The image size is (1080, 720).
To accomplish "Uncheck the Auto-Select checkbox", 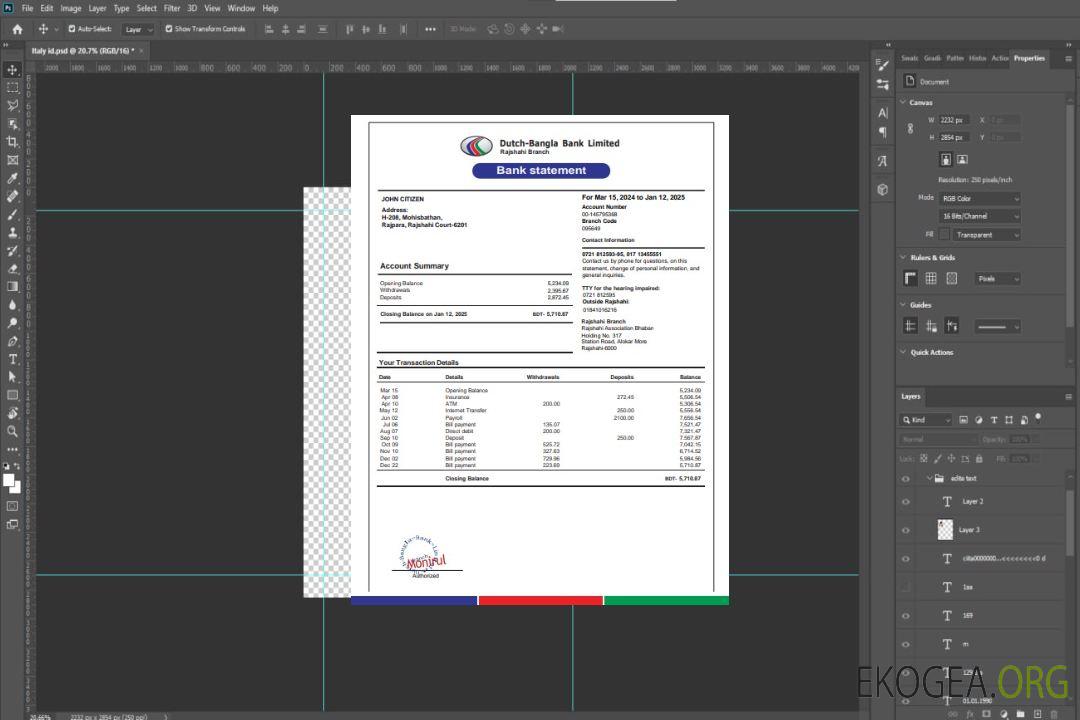I will coord(72,29).
